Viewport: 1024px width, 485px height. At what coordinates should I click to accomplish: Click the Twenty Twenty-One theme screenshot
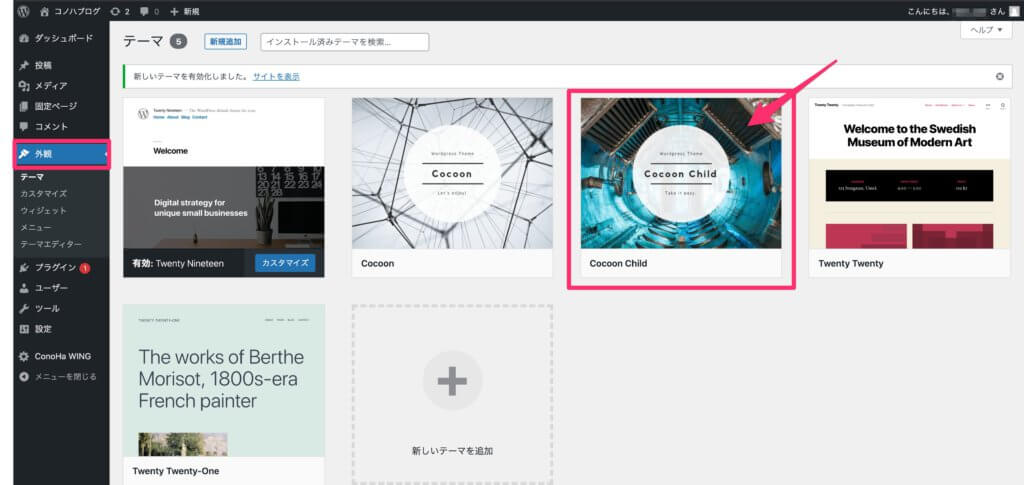223,381
